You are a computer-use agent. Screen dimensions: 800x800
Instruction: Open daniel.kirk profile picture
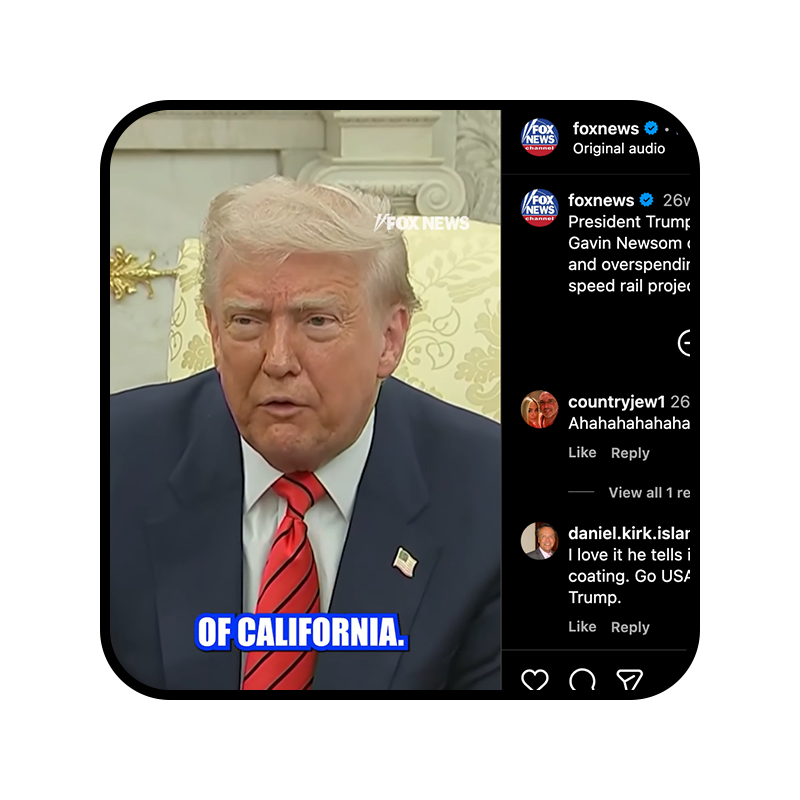pos(539,541)
